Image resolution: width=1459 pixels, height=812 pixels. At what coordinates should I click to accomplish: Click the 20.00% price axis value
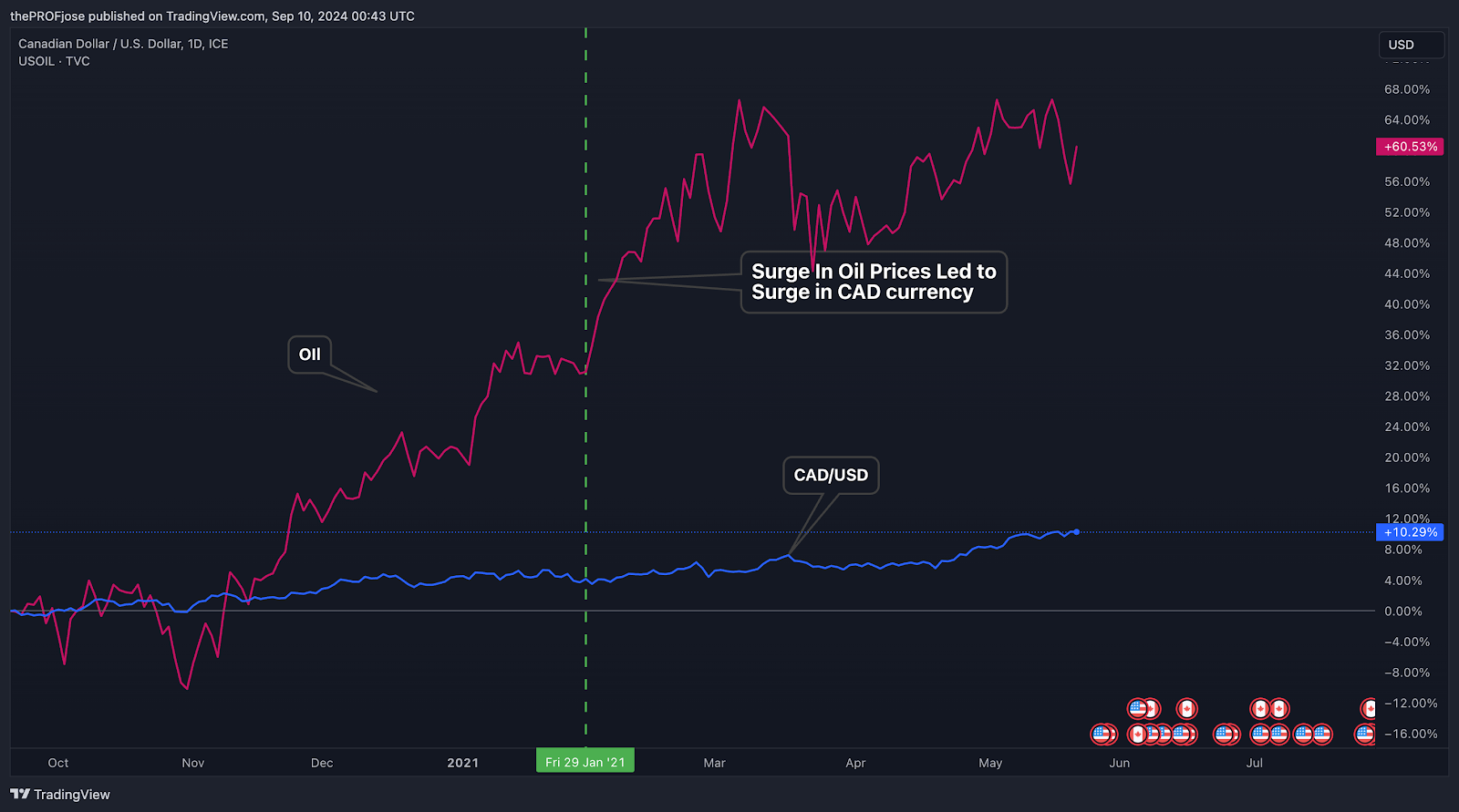(1407, 457)
